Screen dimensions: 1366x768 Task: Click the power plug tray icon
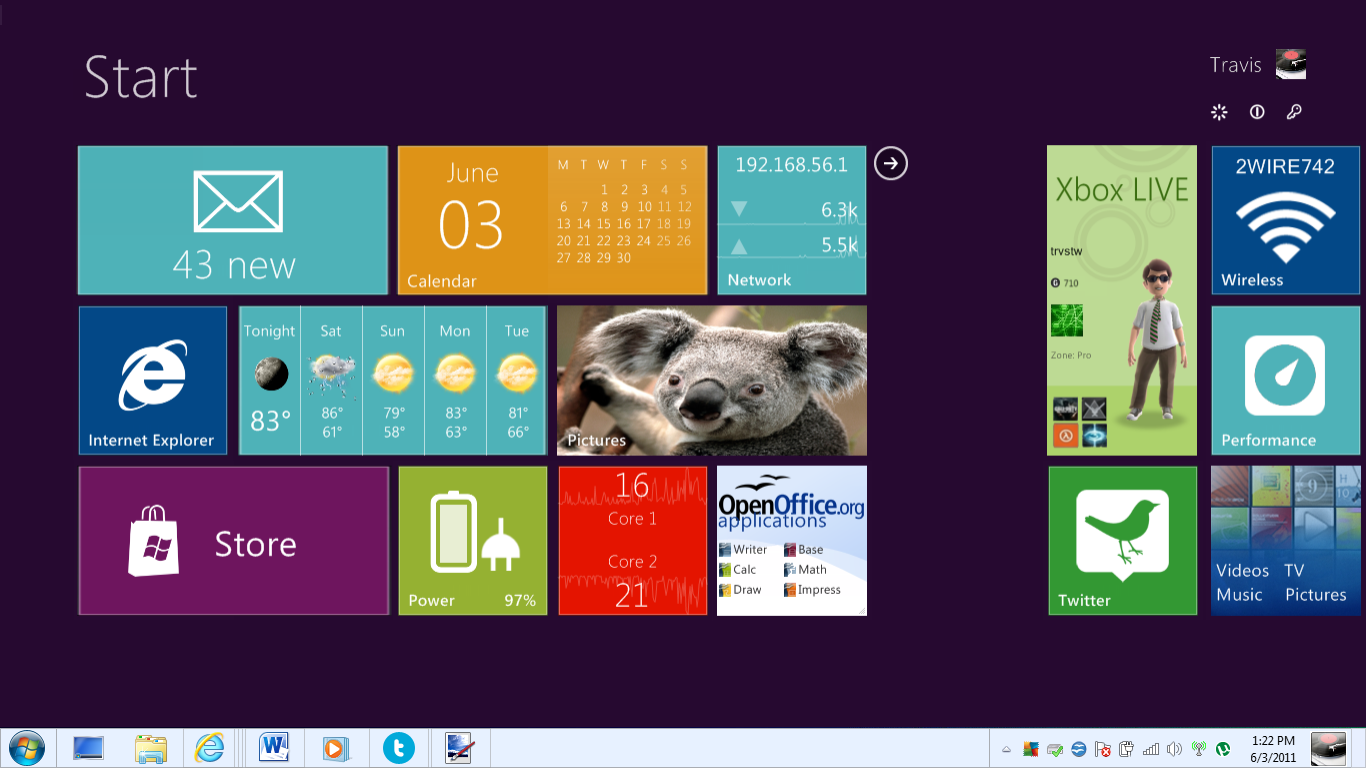[x=1126, y=749]
